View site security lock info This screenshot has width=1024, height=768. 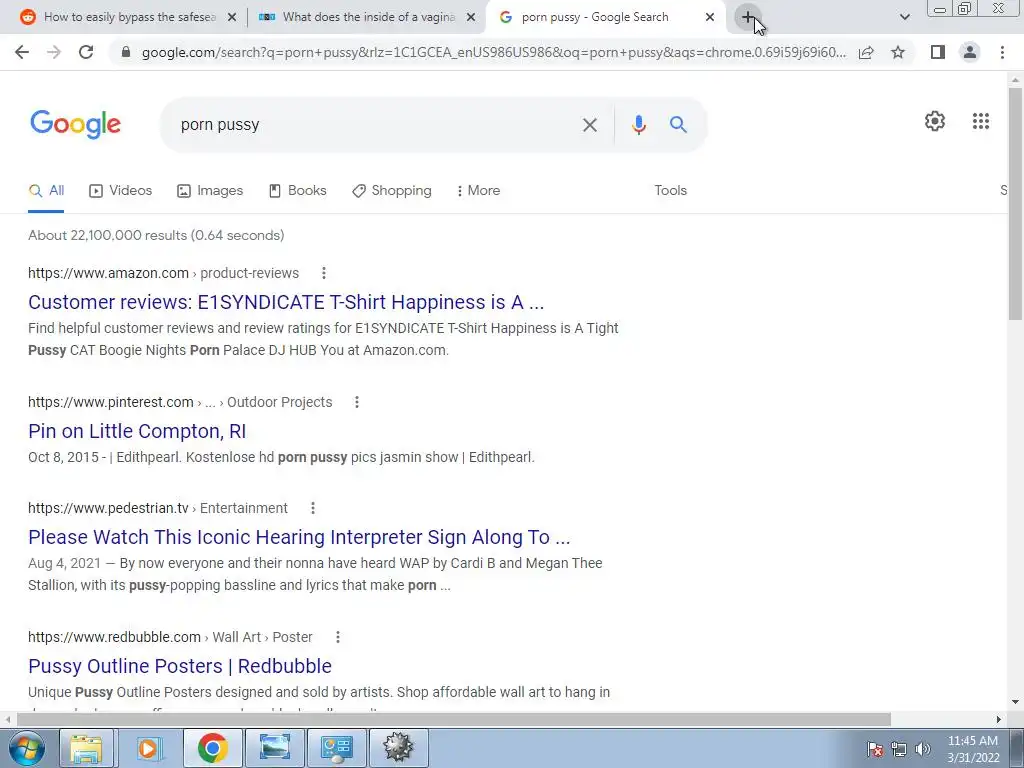click(126, 52)
